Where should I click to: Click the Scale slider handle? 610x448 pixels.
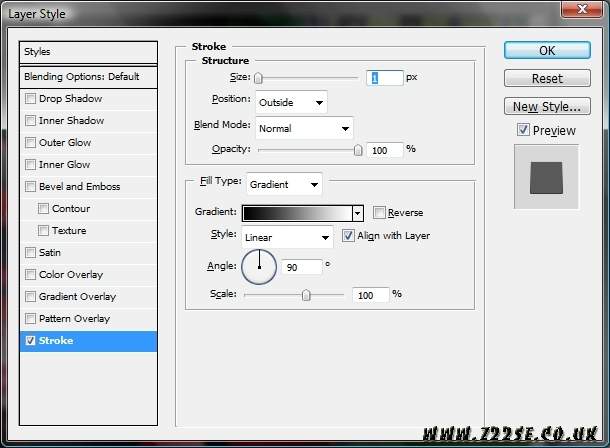click(x=306, y=295)
